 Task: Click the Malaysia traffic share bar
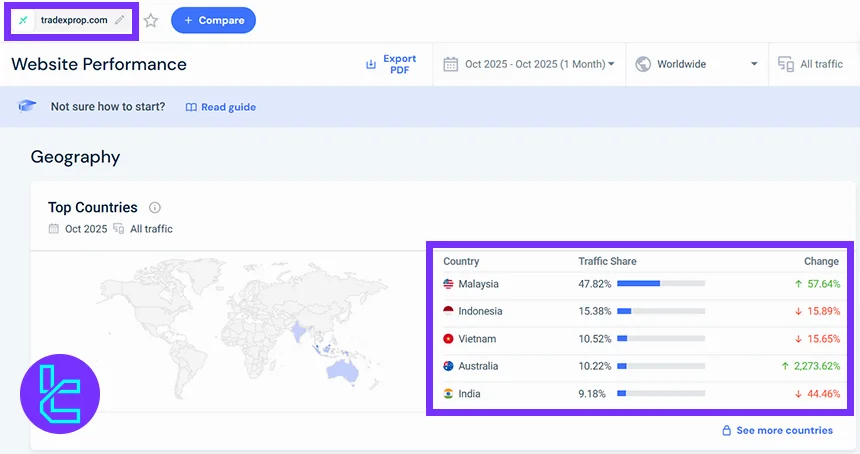[660, 284]
